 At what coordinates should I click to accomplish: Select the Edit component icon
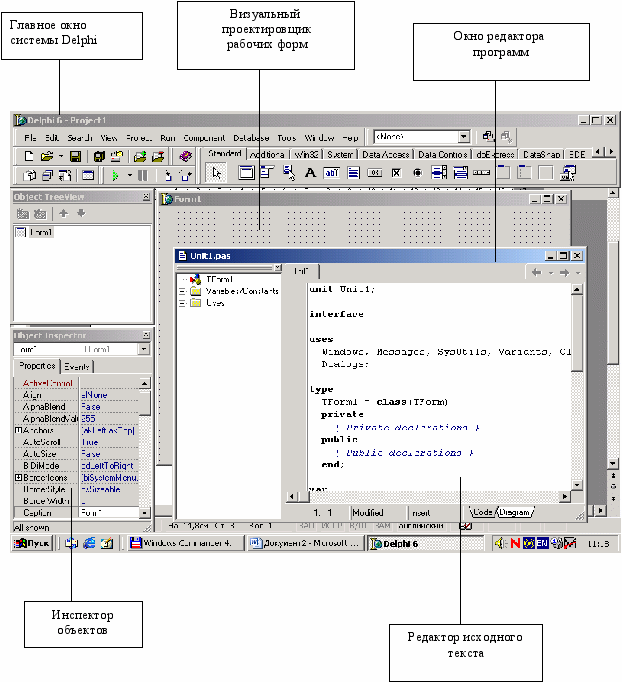pos(332,173)
